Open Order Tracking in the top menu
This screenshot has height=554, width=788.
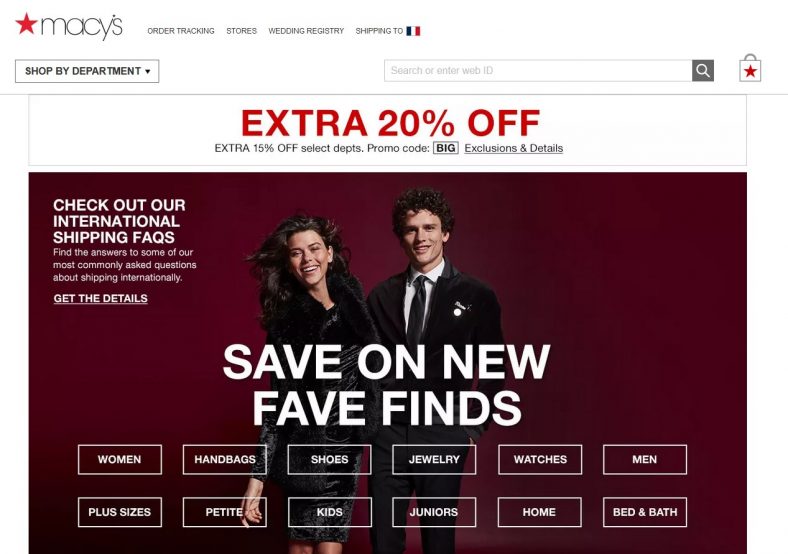(181, 31)
